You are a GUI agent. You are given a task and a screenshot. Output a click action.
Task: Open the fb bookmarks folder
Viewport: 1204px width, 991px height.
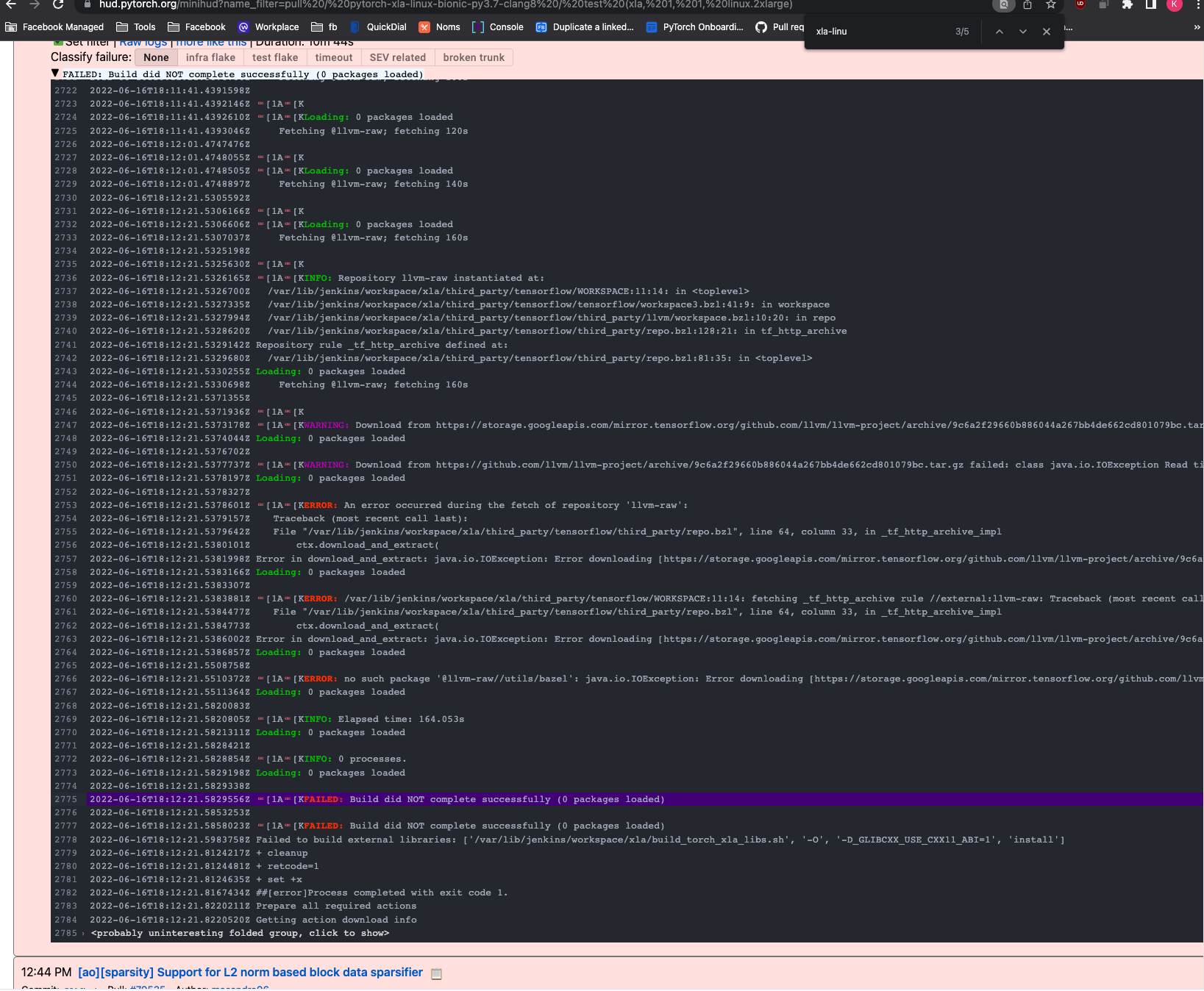click(x=324, y=27)
